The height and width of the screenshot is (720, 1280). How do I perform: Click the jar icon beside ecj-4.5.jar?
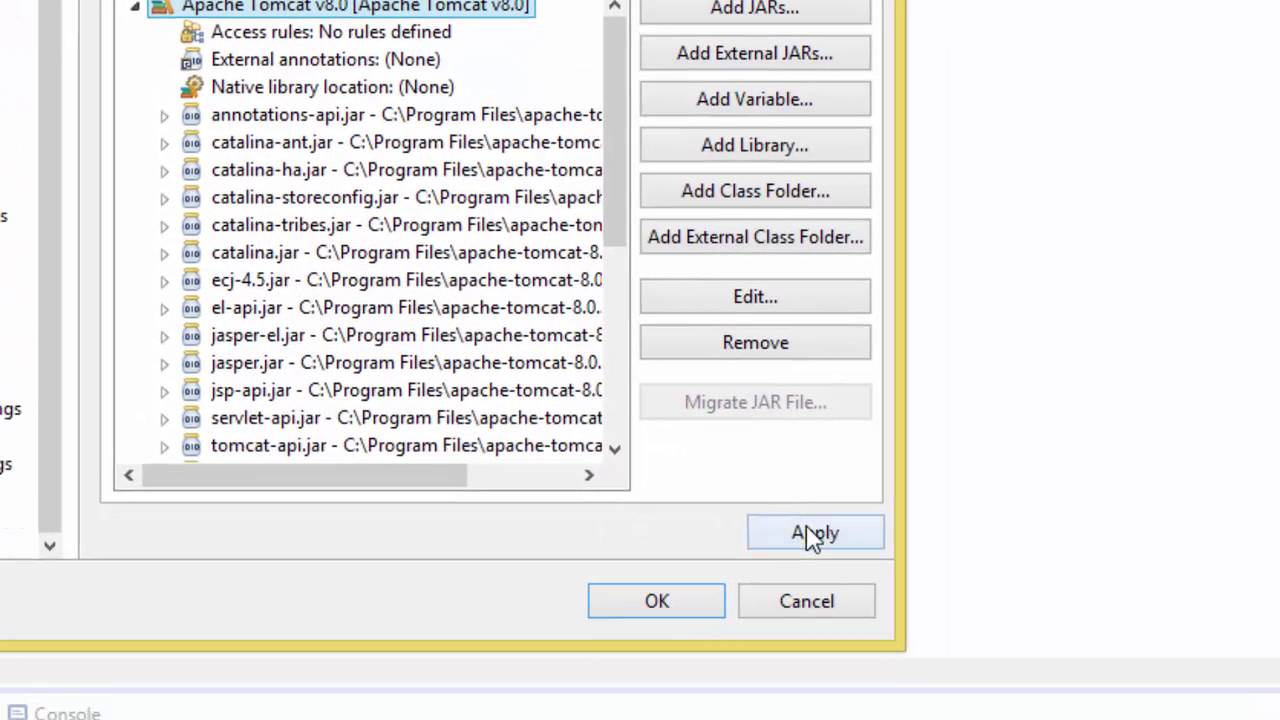tap(191, 280)
